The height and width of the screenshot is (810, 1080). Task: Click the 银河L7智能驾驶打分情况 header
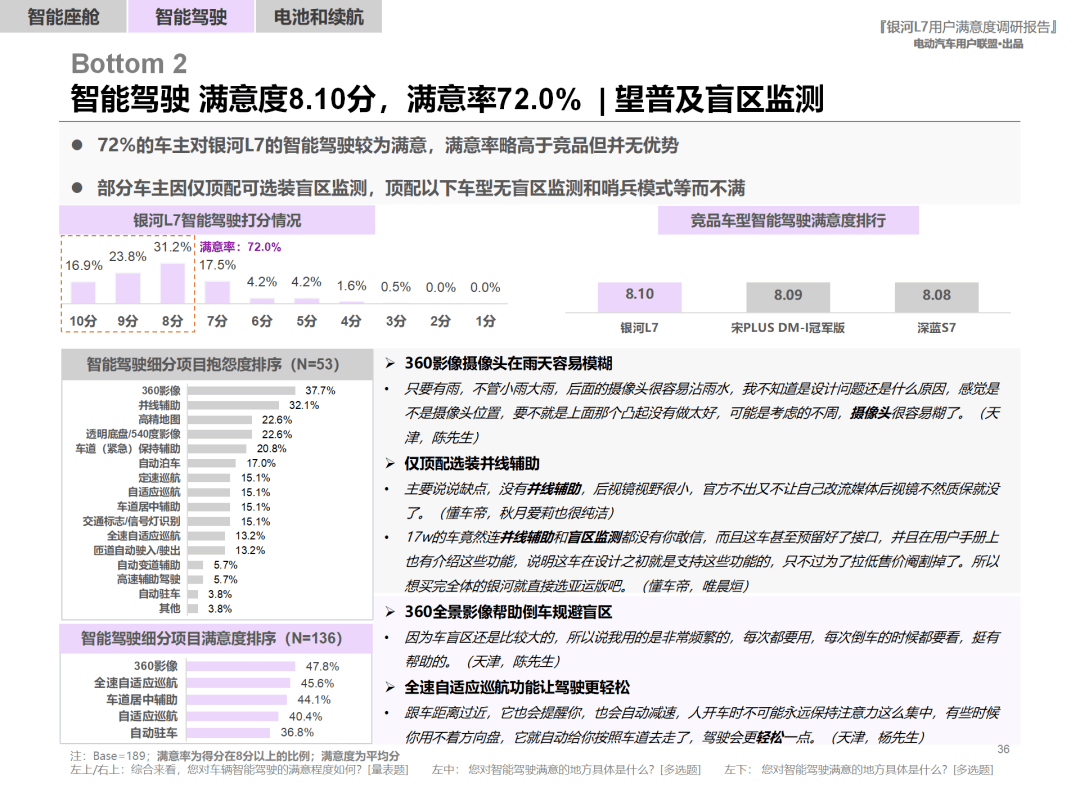217,220
